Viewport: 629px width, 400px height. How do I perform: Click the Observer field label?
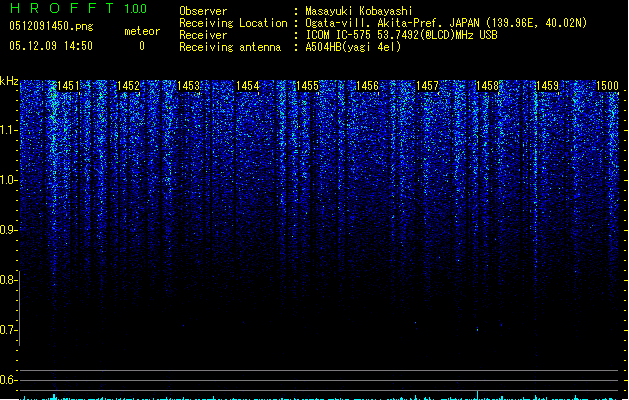pos(203,11)
